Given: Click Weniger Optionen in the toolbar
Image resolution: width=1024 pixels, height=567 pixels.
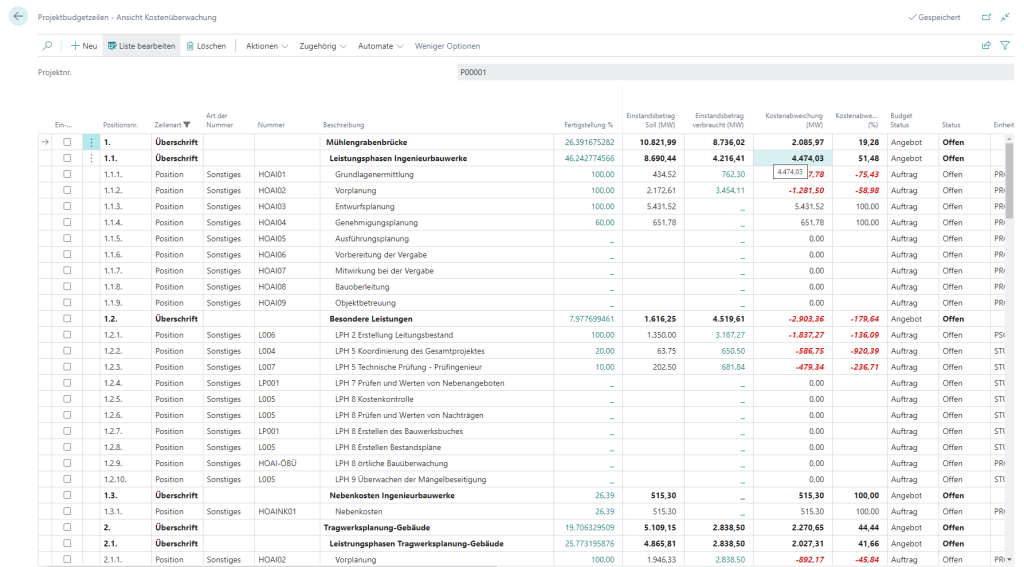Looking at the screenshot, I should pyautogui.click(x=447, y=46).
